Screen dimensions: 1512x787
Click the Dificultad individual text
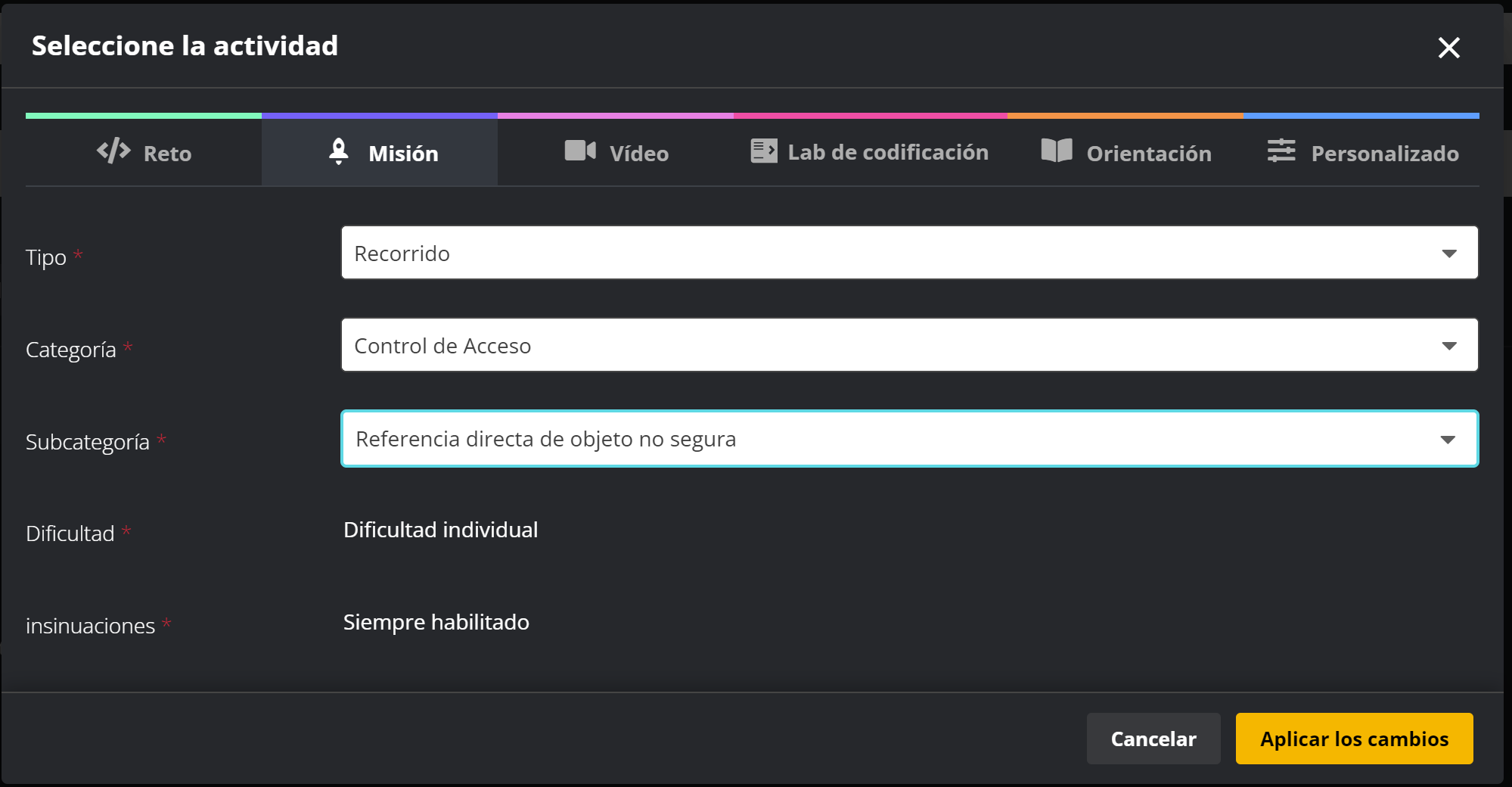[441, 530]
